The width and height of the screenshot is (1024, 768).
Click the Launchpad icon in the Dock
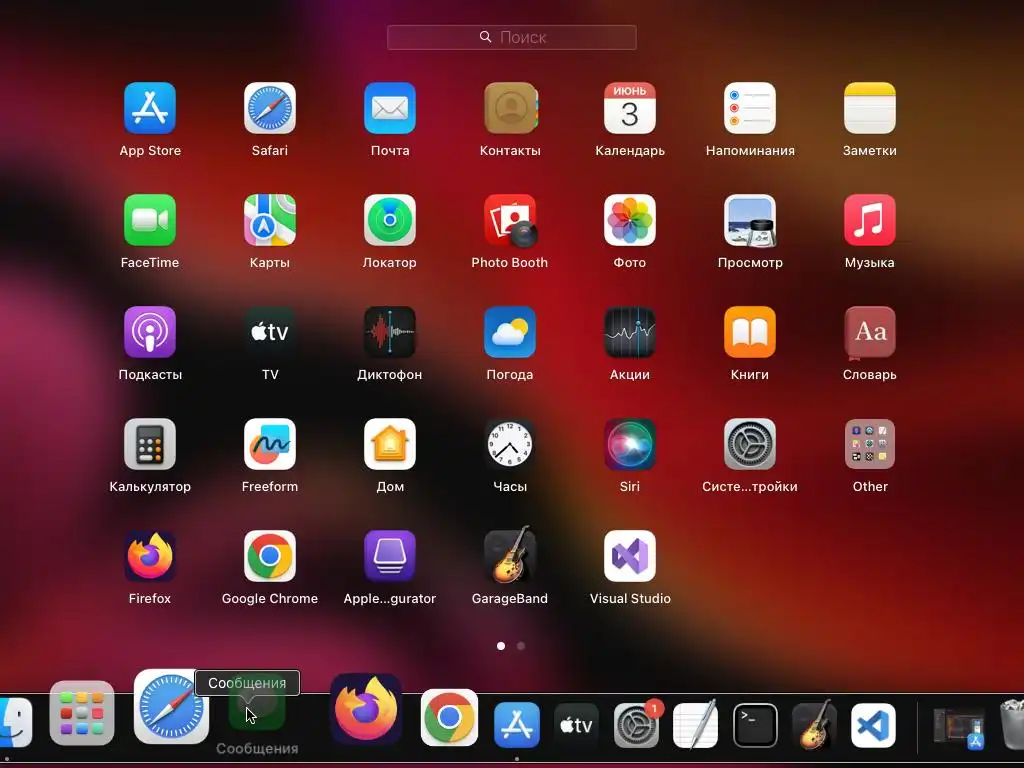pyautogui.click(x=82, y=713)
